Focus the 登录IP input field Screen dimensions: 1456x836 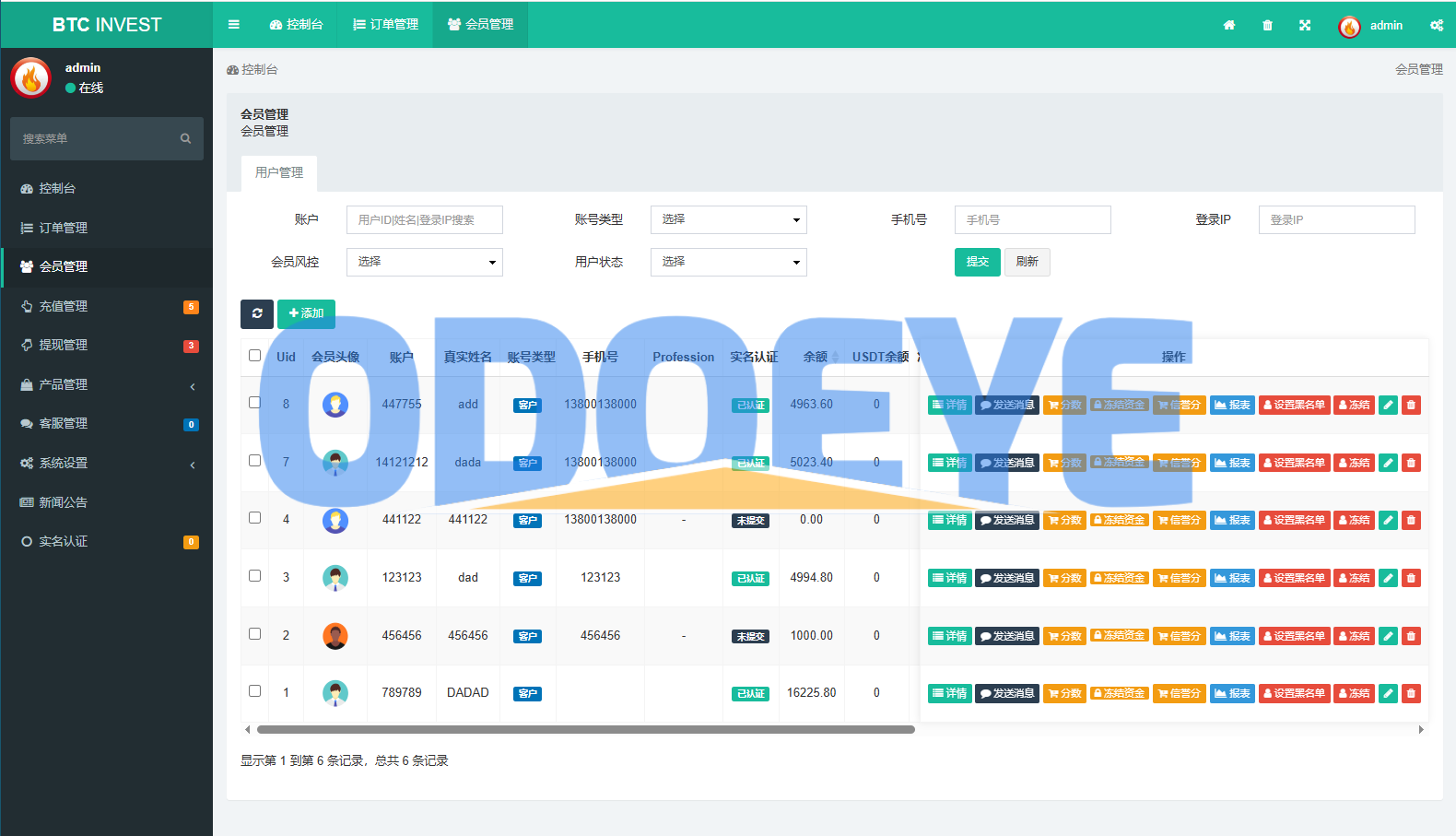(x=1337, y=219)
